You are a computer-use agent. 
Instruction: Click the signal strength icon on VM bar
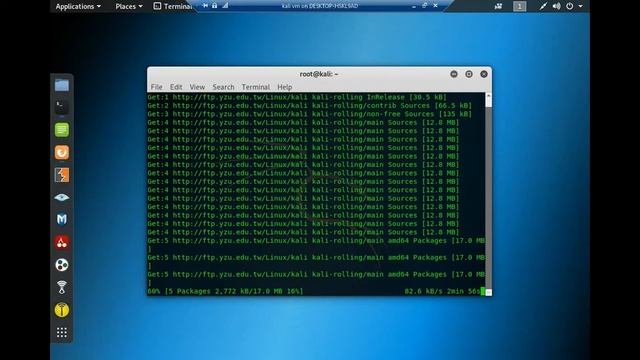tap(225, 6)
